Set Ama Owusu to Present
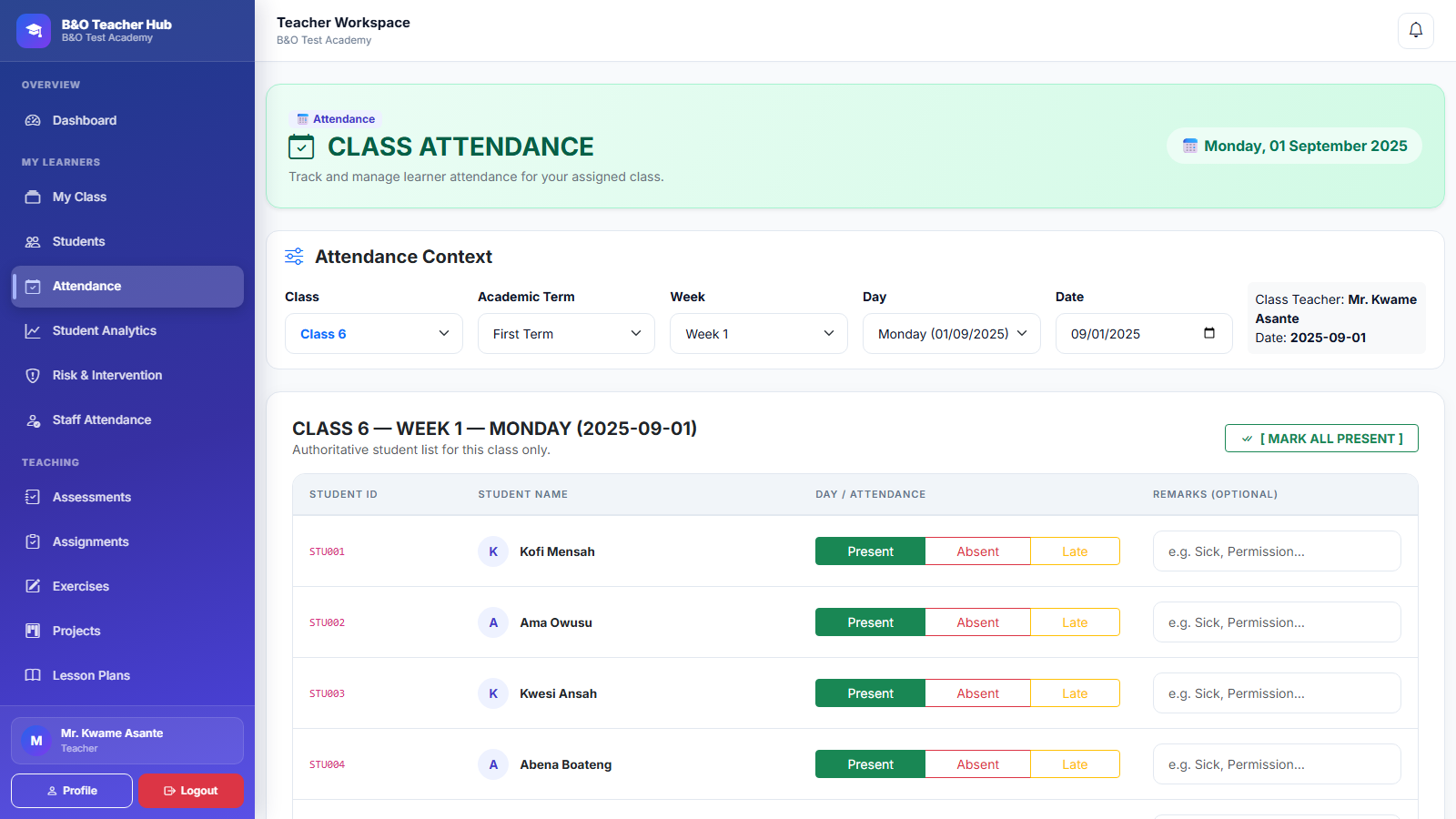The width and height of the screenshot is (1456, 819). click(x=870, y=622)
